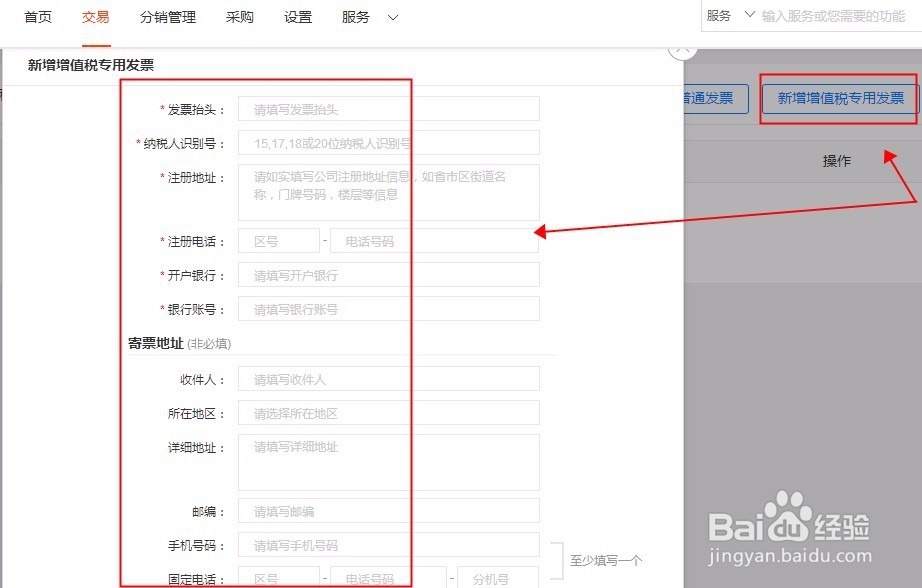Click the 收件人 input field
Screen dimensions: 922x588
point(389,379)
